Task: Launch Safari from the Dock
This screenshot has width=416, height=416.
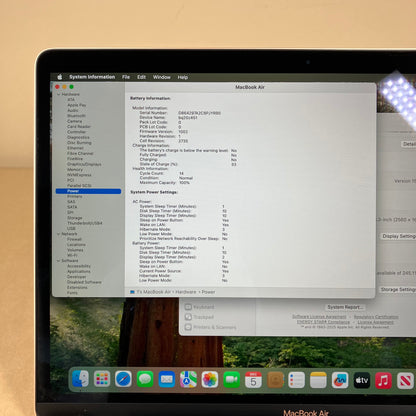Action: pos(123,379)
